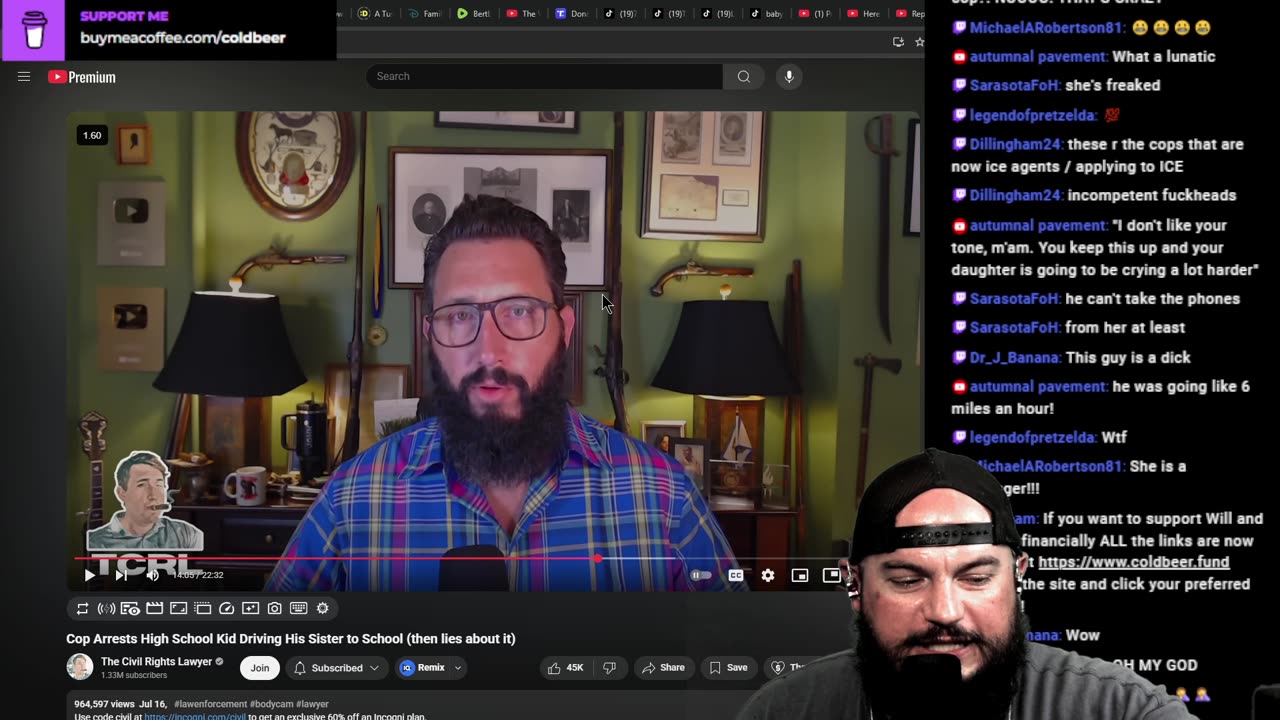This screenshot has height=720, width=1280.
Task: Click Dr_J_Banana username in chat
Action: pos(1015,357)
